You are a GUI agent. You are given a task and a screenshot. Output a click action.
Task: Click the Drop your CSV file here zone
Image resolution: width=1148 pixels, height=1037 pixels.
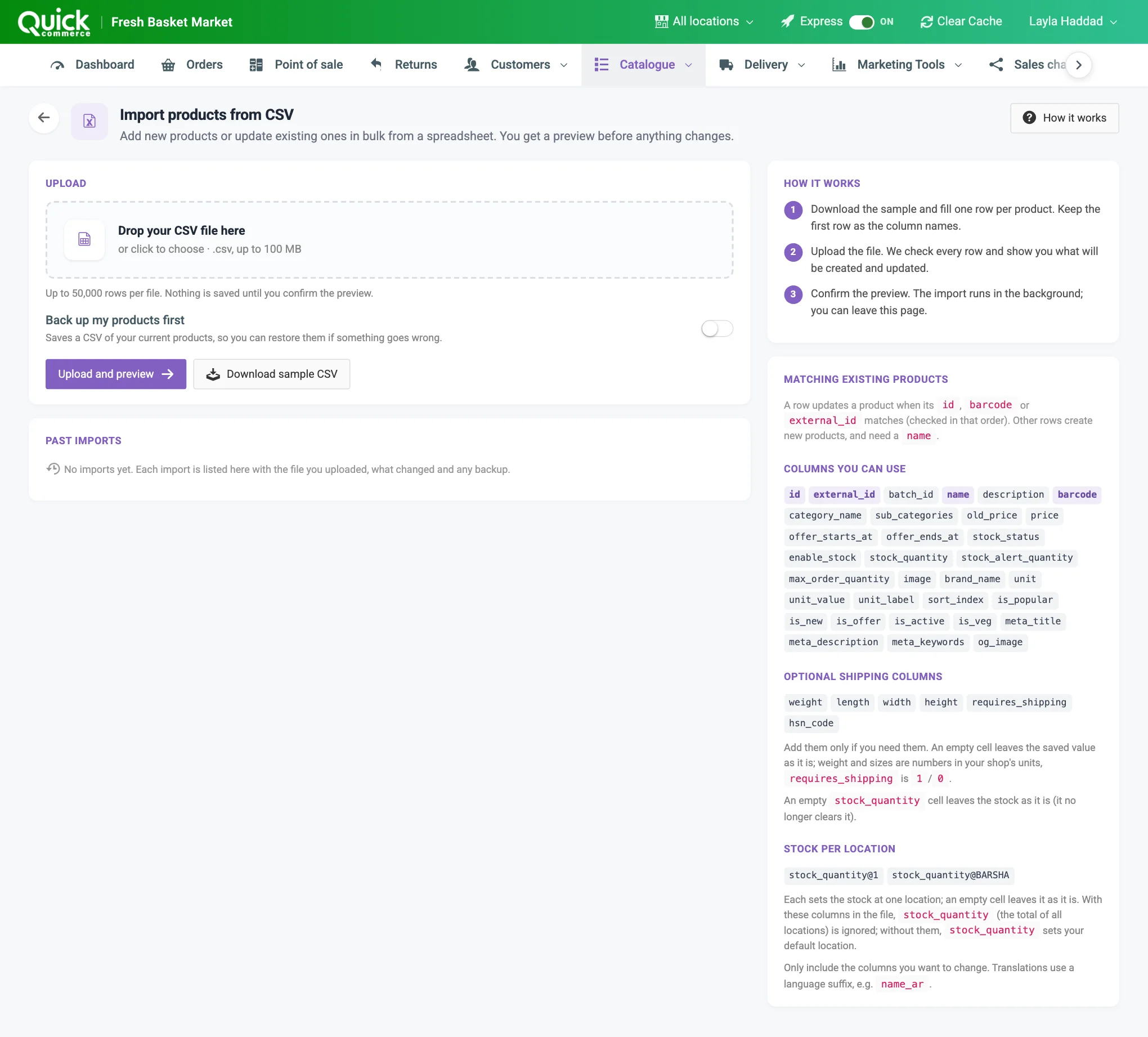point(389,240)
